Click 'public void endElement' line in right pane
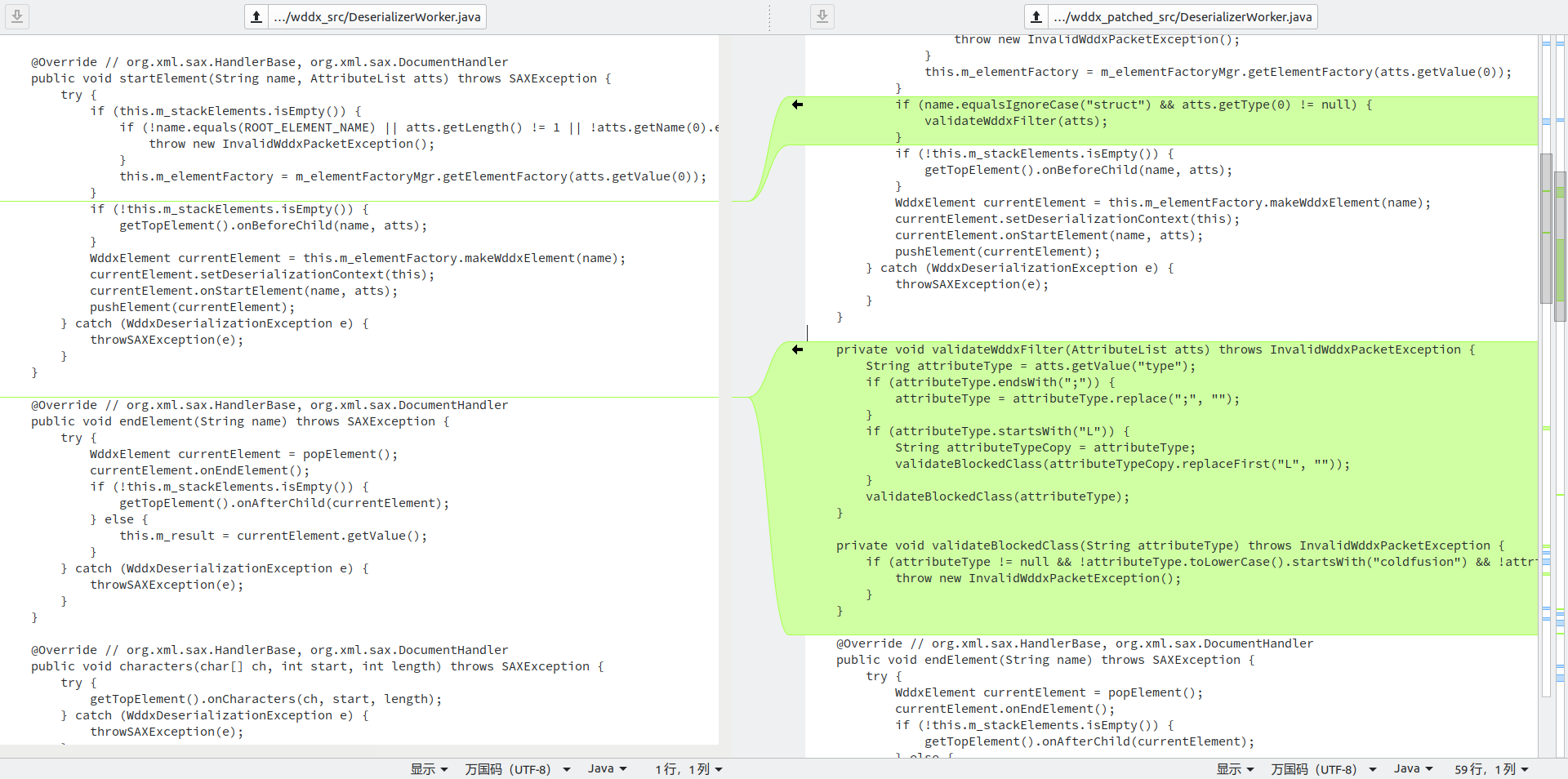1568x779 pixels. [x=1045, y=660]
